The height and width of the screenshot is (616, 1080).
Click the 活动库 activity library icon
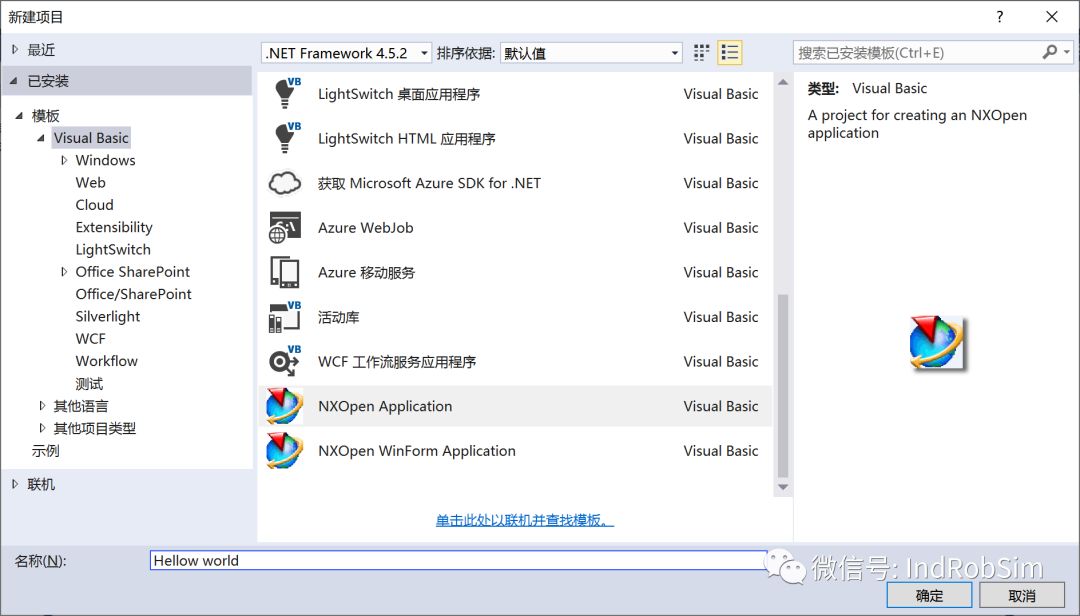pyautogui.click(x=284, y=317)
